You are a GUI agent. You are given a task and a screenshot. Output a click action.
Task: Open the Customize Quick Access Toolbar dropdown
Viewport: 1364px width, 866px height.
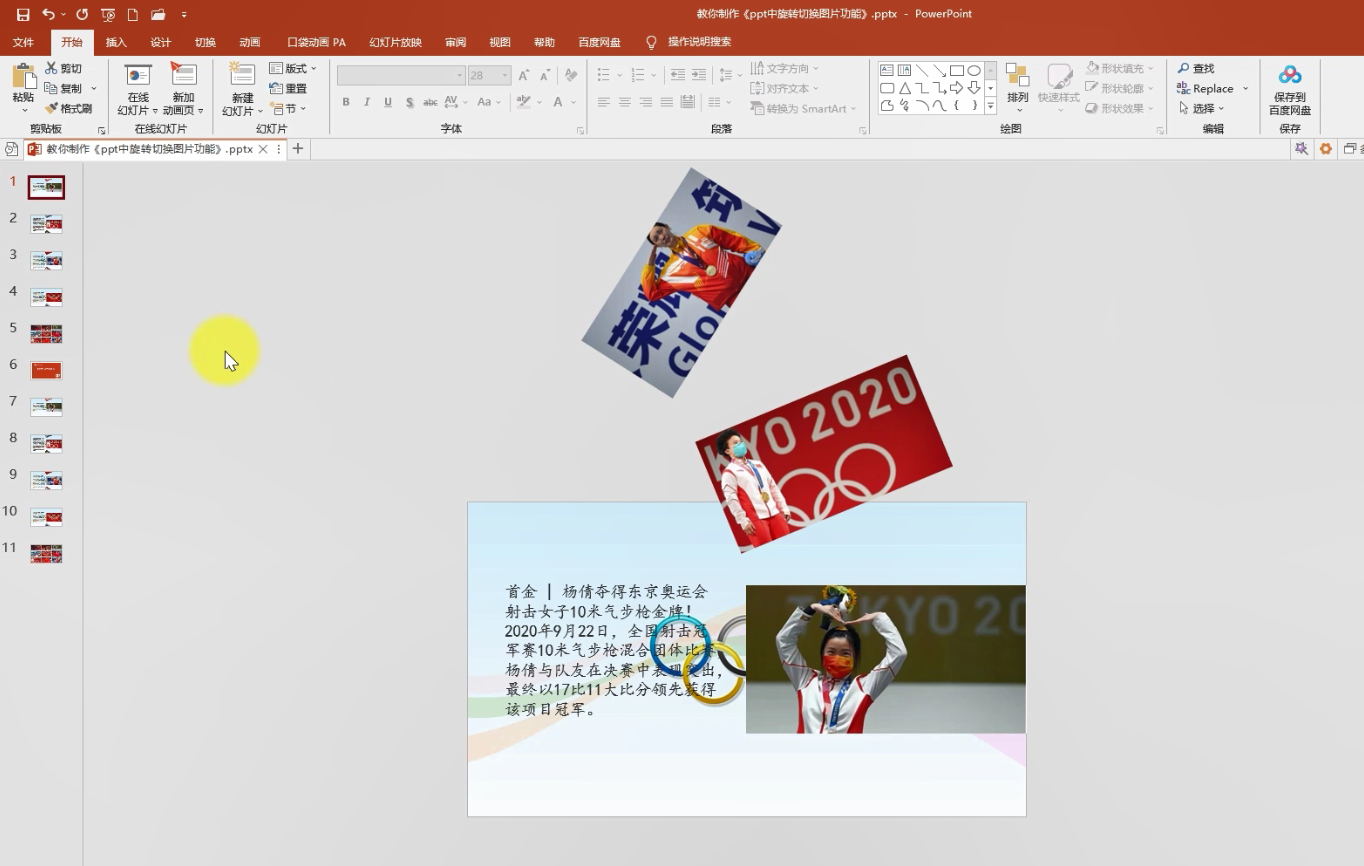(x=184, y=15)
